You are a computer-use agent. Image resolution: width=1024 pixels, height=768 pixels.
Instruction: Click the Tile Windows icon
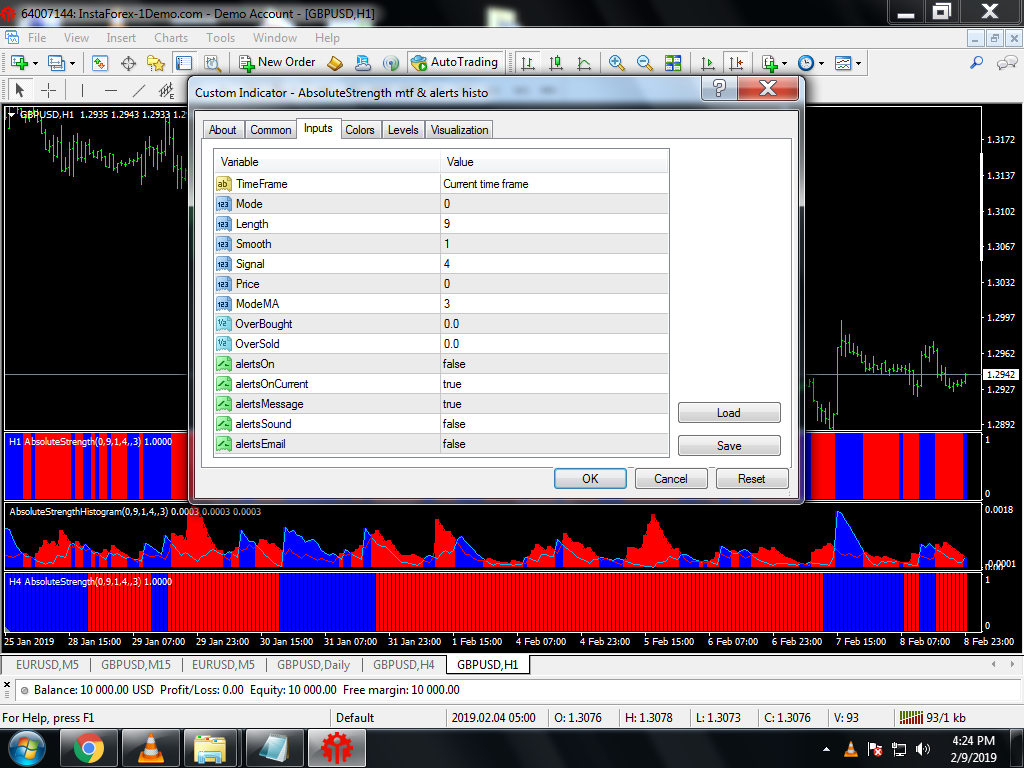tap(673, 63)
